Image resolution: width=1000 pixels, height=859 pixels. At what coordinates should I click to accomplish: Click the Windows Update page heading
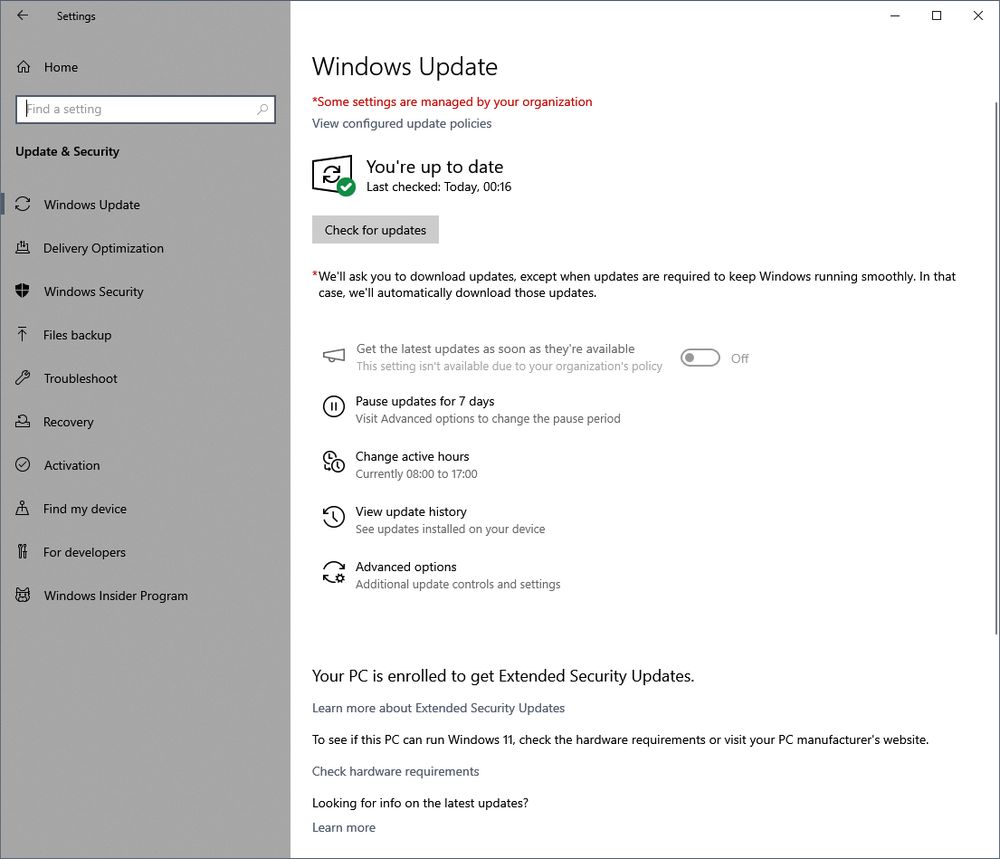tap(405, 66)
